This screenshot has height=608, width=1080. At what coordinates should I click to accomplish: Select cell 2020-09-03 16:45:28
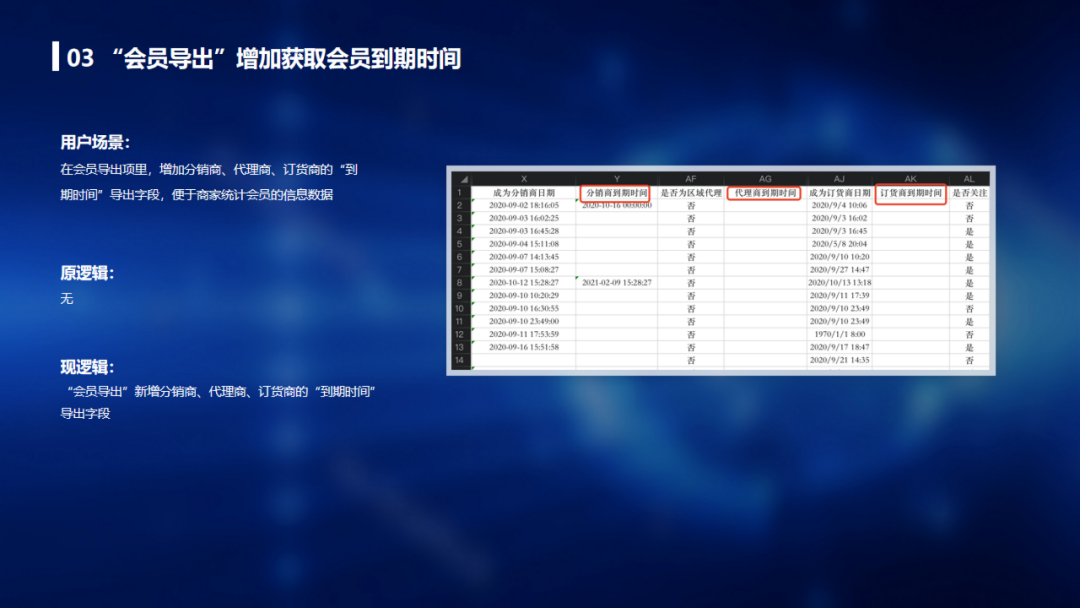523,231
